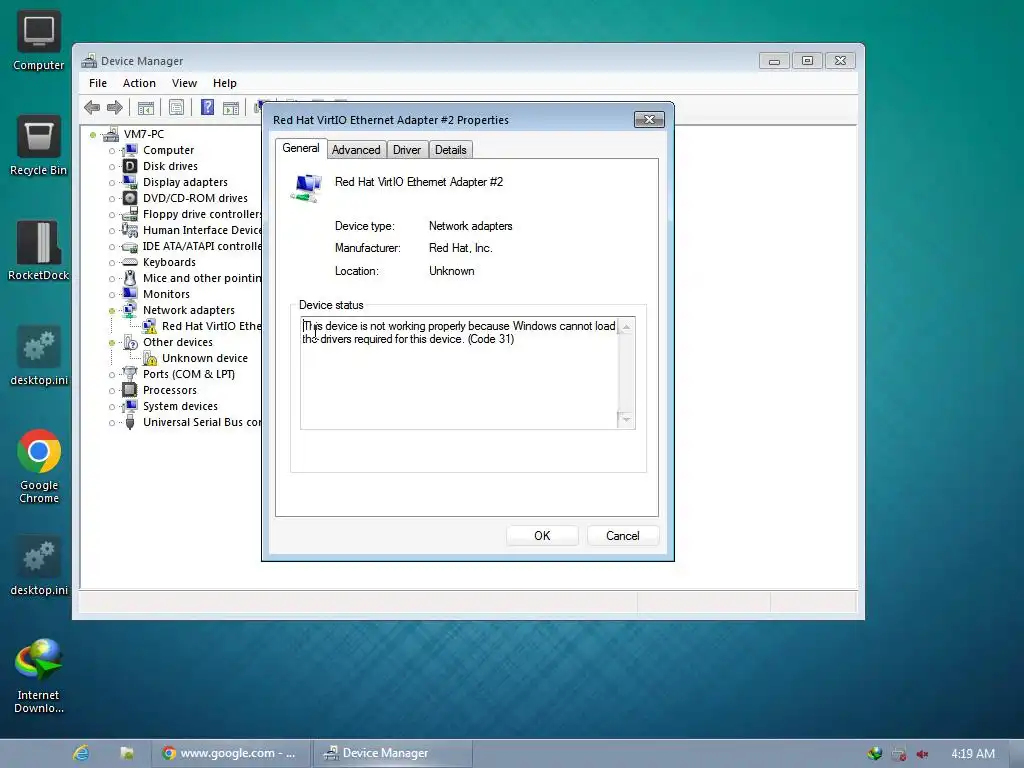Viewport: 1024px width, 768px height.
Task: Expand the Floppy drive controllers node
Action: (x=112, y=215)
